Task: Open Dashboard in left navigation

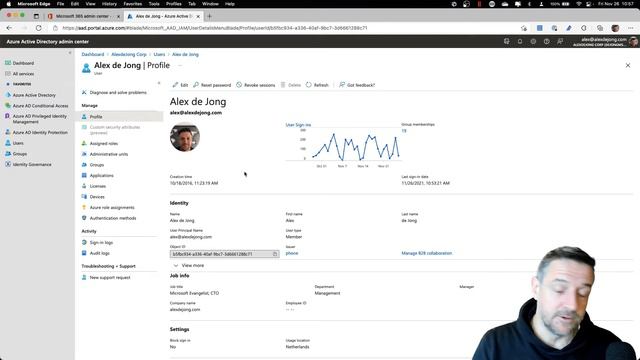Action: click(23, 63)
